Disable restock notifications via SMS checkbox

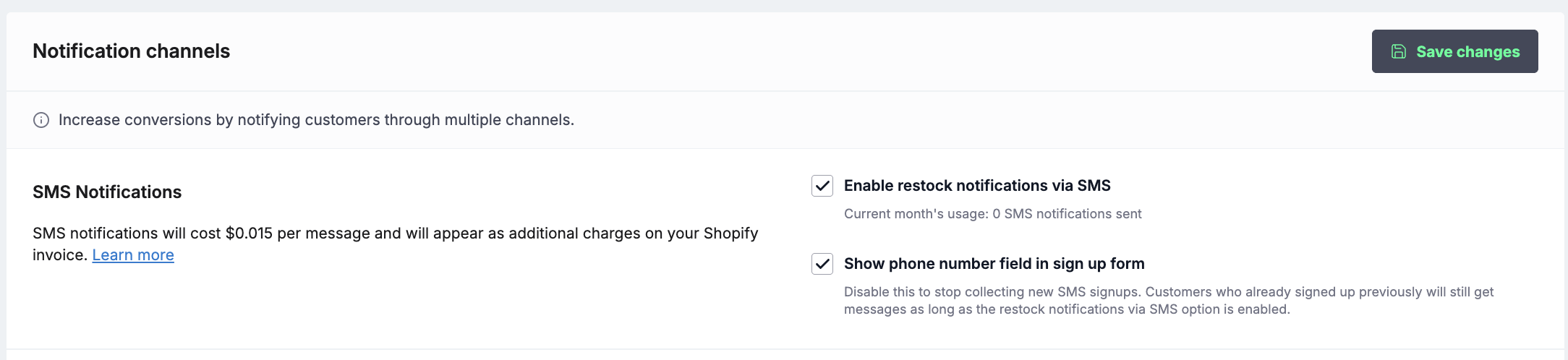coord(822,186)
